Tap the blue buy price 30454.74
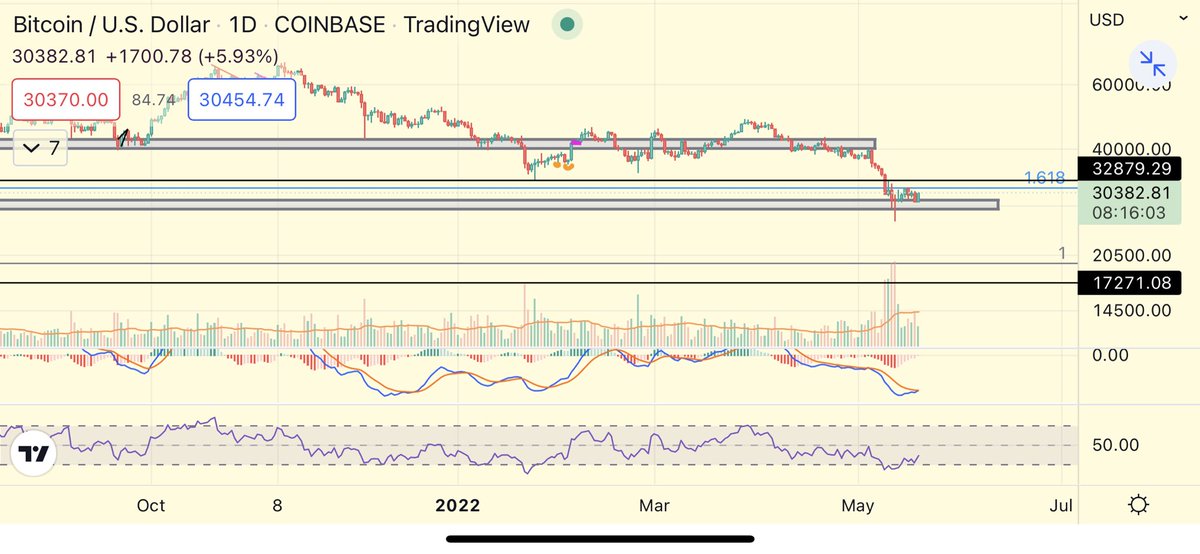This screenshot has height=554, width=1200. (242, 99)
